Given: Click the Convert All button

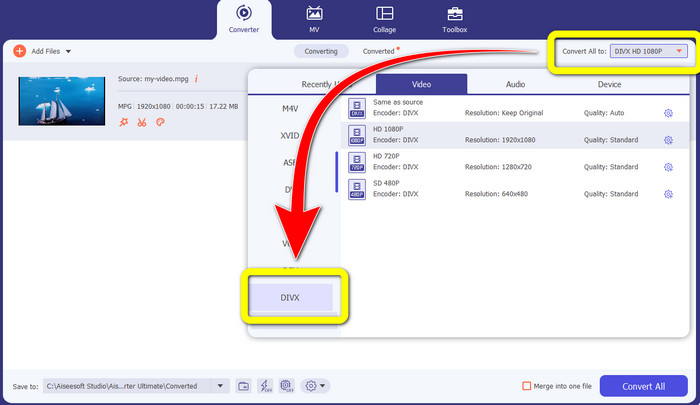Looking at the screenshot, I should [643, 386].
